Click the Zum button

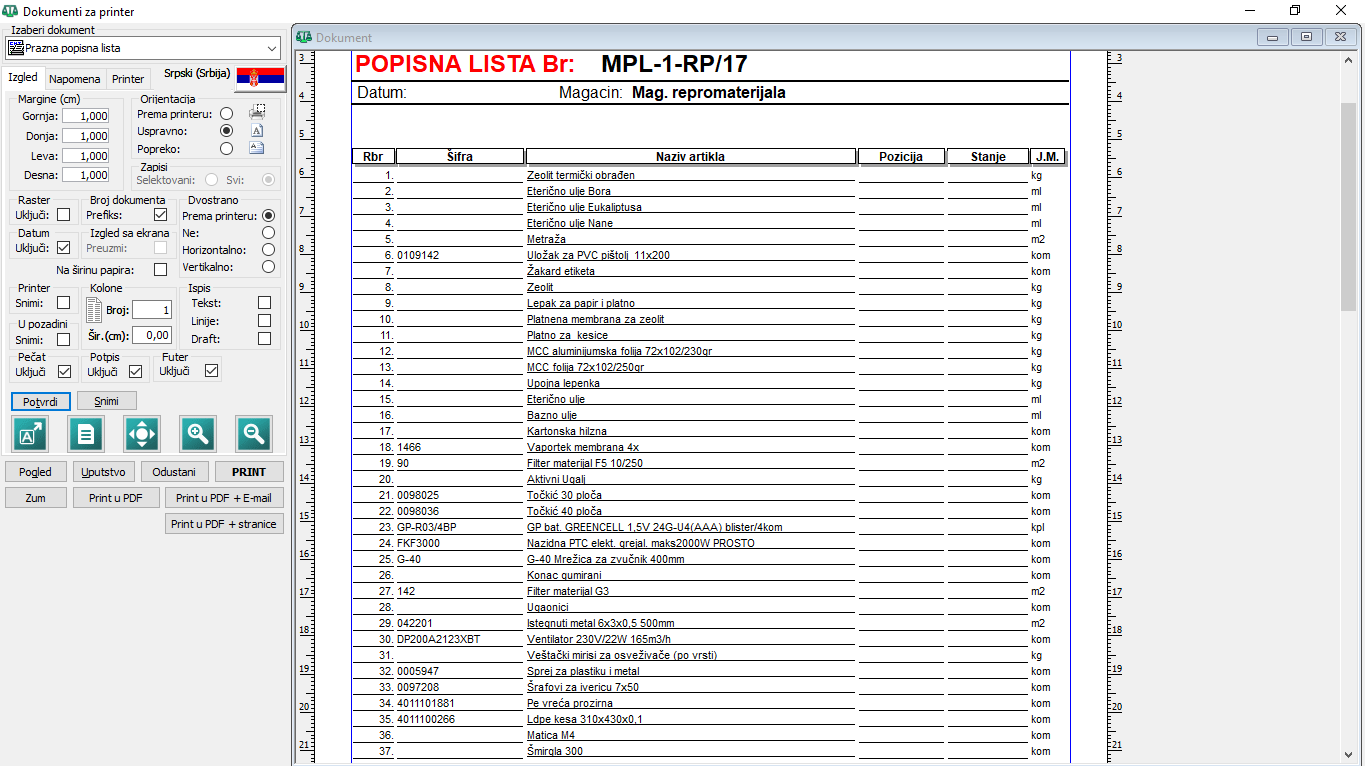tap(36, 497)
